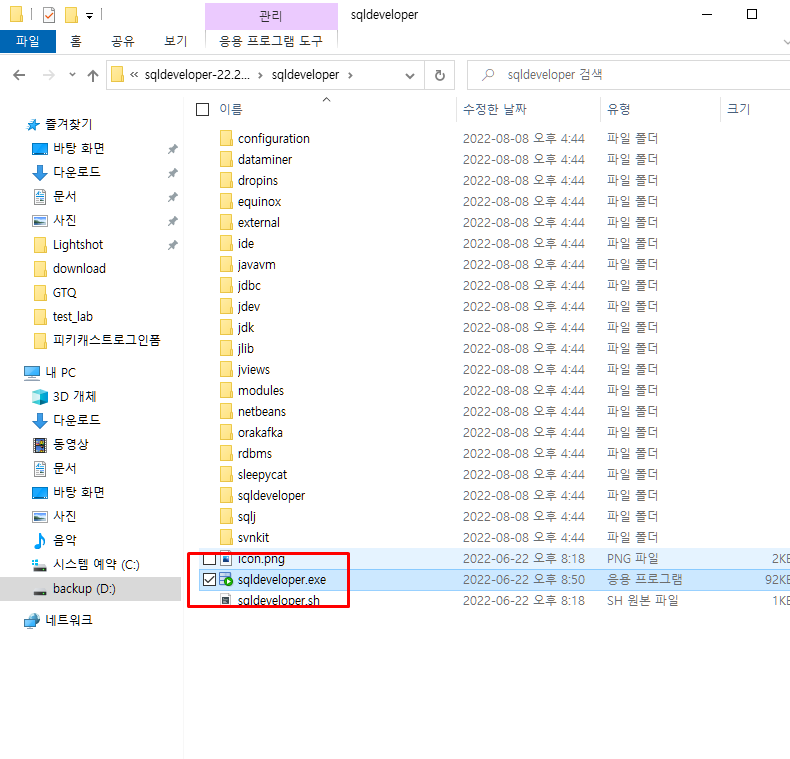Image resolution: width=790 pixels, height=759 pixels.
Task: Click the sqldeveloper.exe application icon
Action: click(x=226, y=580)
